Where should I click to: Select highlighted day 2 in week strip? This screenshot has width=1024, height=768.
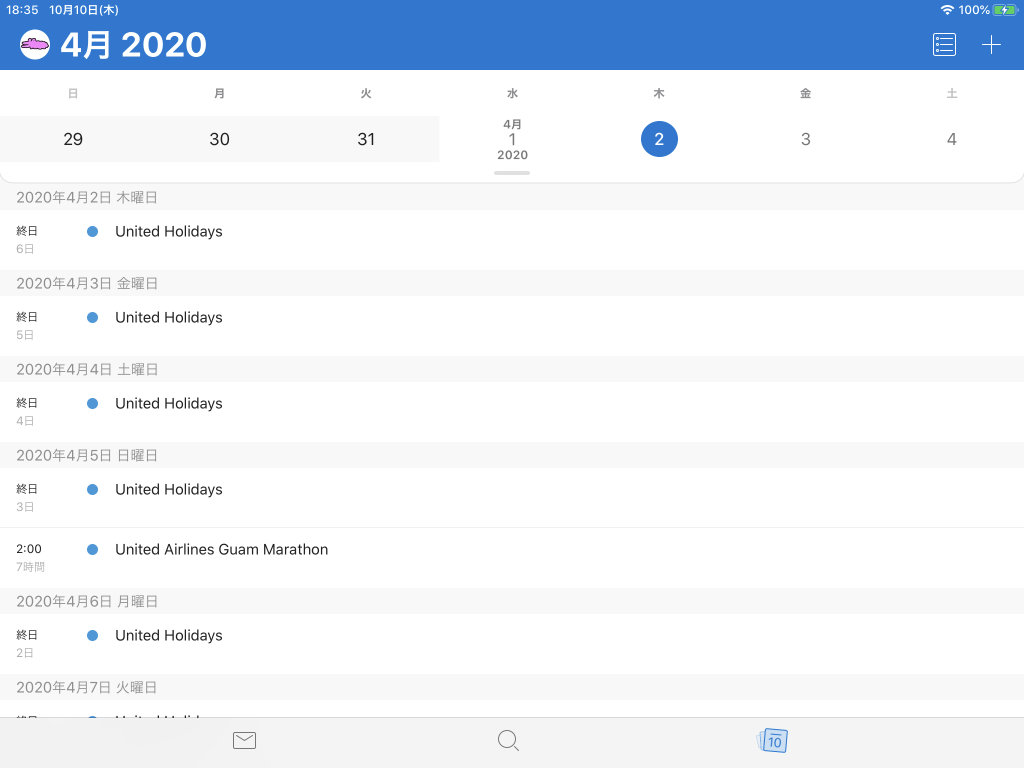tap(659, 139)
